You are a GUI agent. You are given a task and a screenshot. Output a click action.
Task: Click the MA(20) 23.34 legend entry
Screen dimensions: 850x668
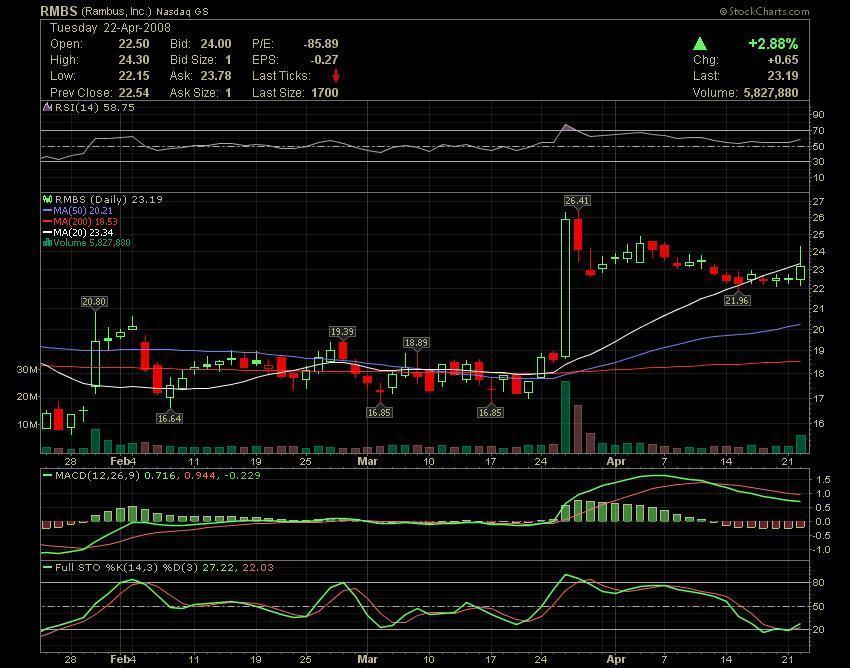coord(78,232)
